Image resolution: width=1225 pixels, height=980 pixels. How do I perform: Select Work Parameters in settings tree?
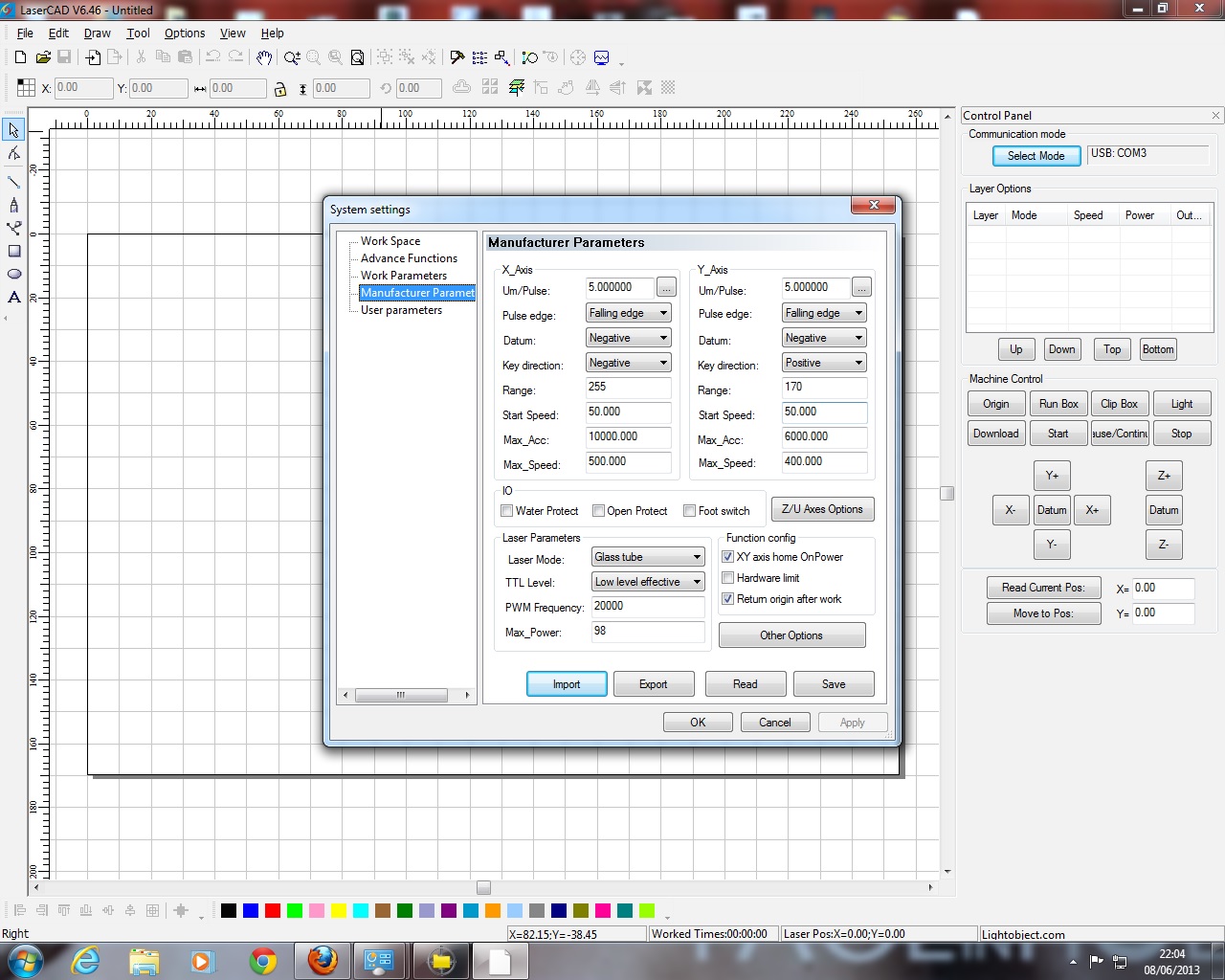pyautogui.click(x=403, y=276)
